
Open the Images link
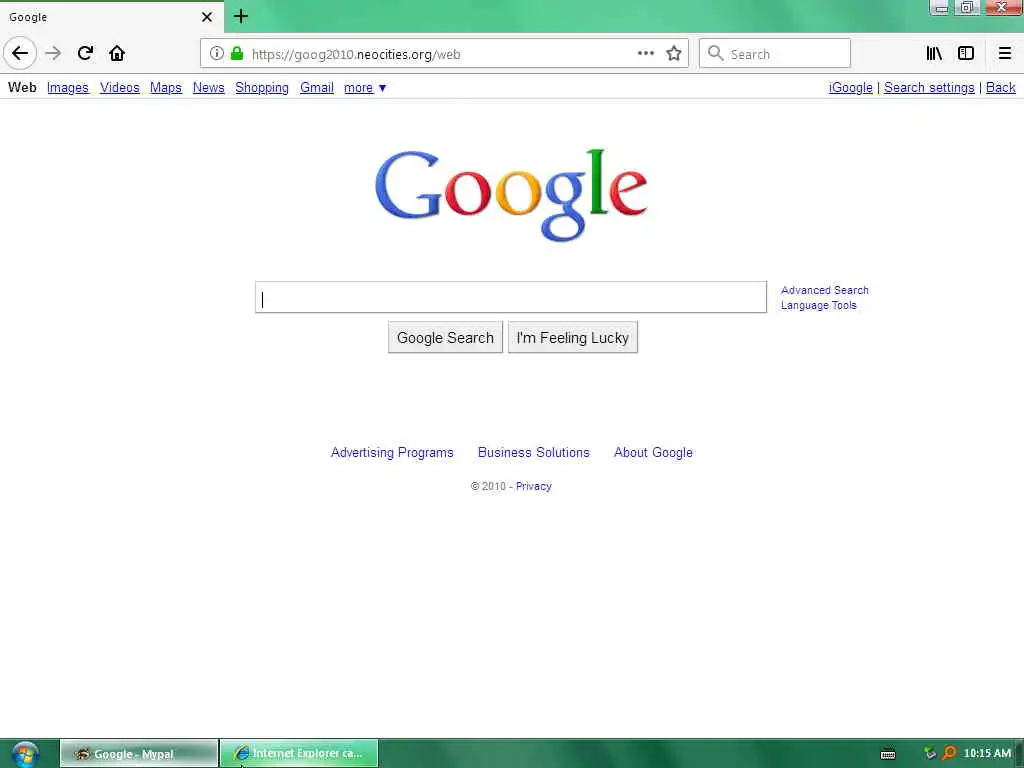coord(68,88)
